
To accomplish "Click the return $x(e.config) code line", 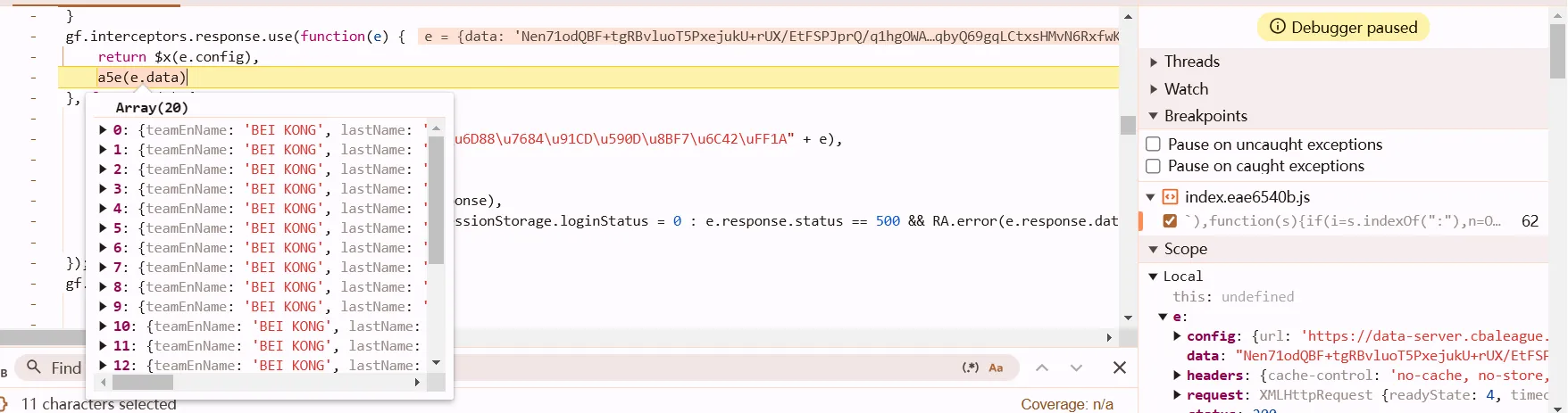I will click(x=178, y=57).
